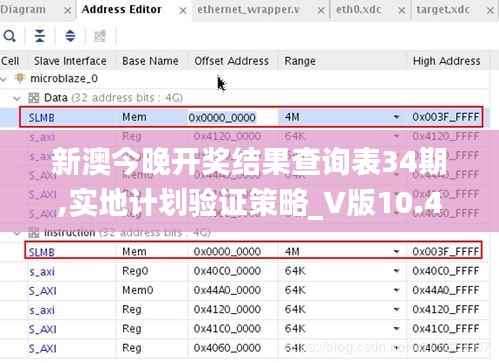Click Instruction section 0x4120_FFFF high address

(446, 310)
